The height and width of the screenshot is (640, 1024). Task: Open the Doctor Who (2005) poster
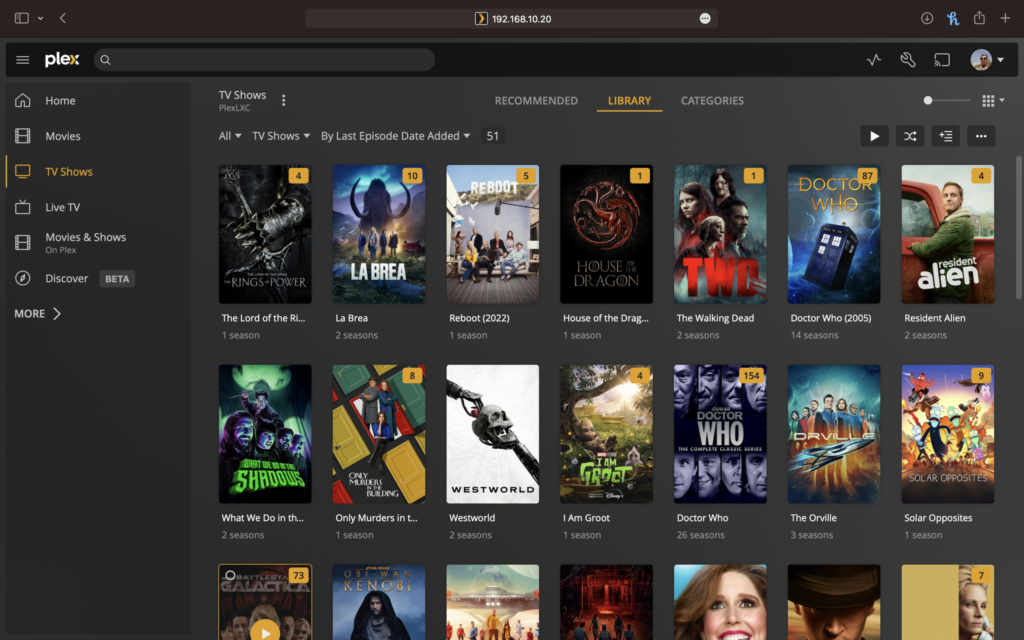(x=834, y=234)
